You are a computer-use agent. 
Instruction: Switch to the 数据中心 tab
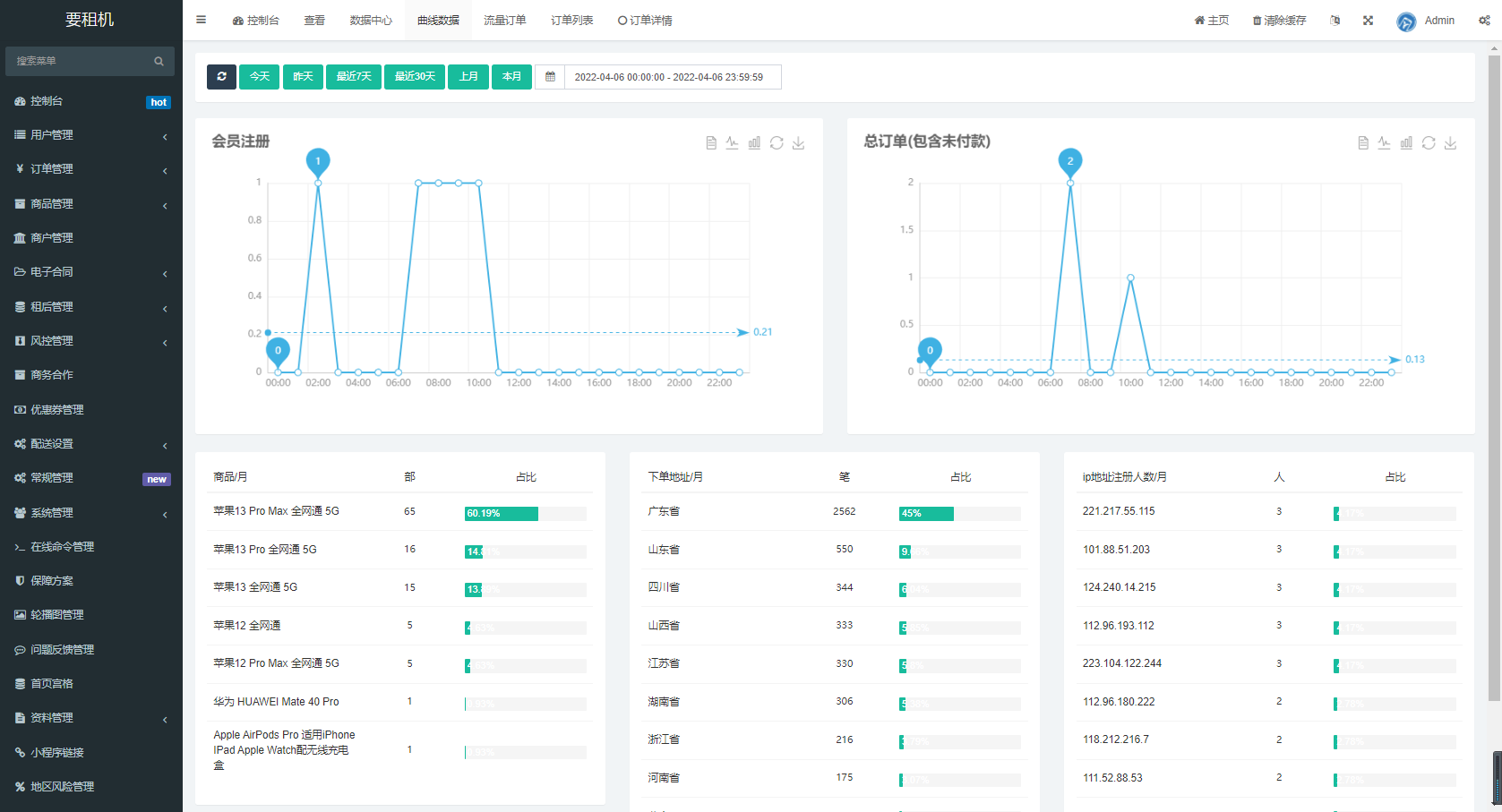pos(371,21)
